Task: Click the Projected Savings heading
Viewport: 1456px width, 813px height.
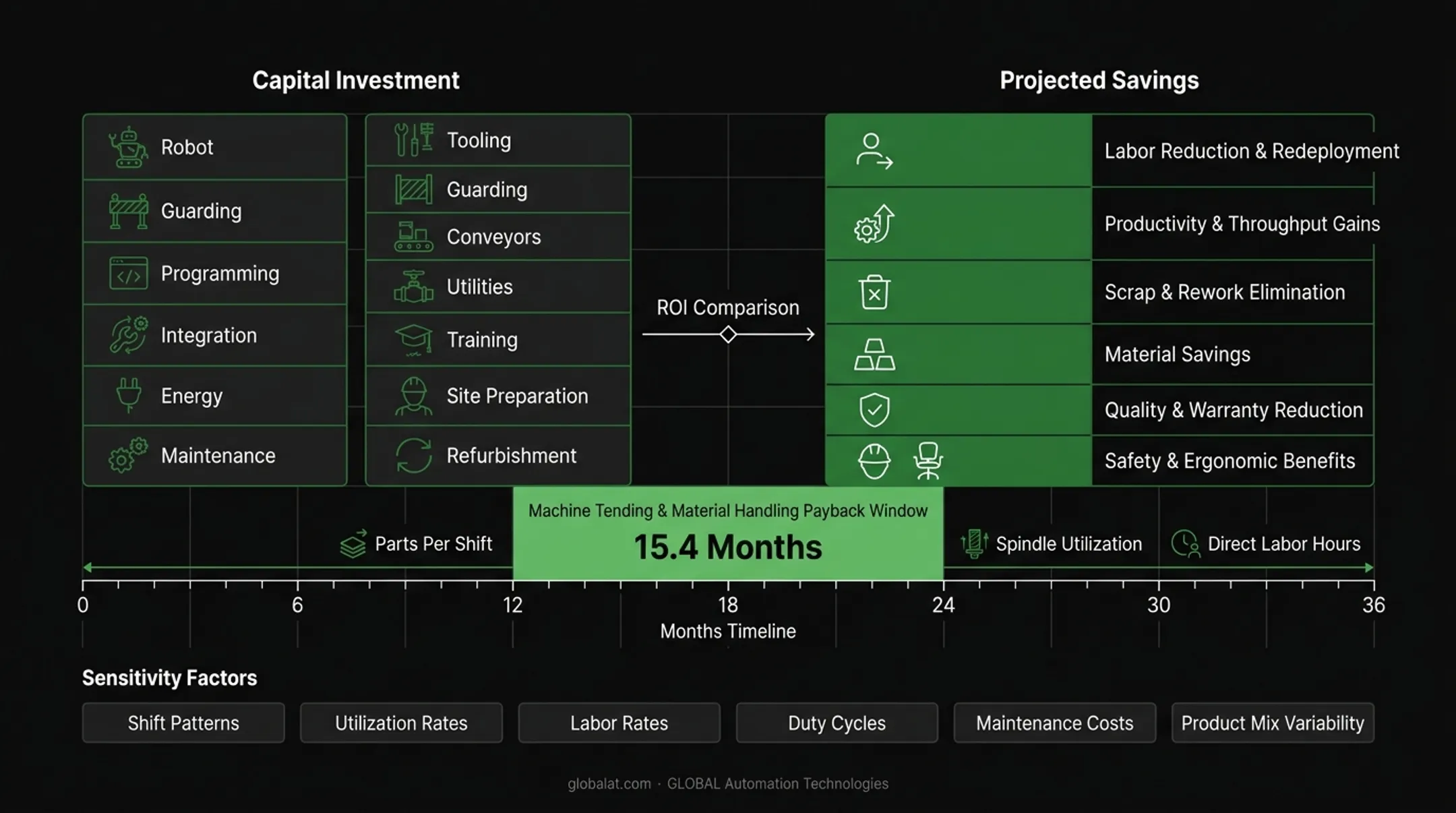Action: [1099, 80]
